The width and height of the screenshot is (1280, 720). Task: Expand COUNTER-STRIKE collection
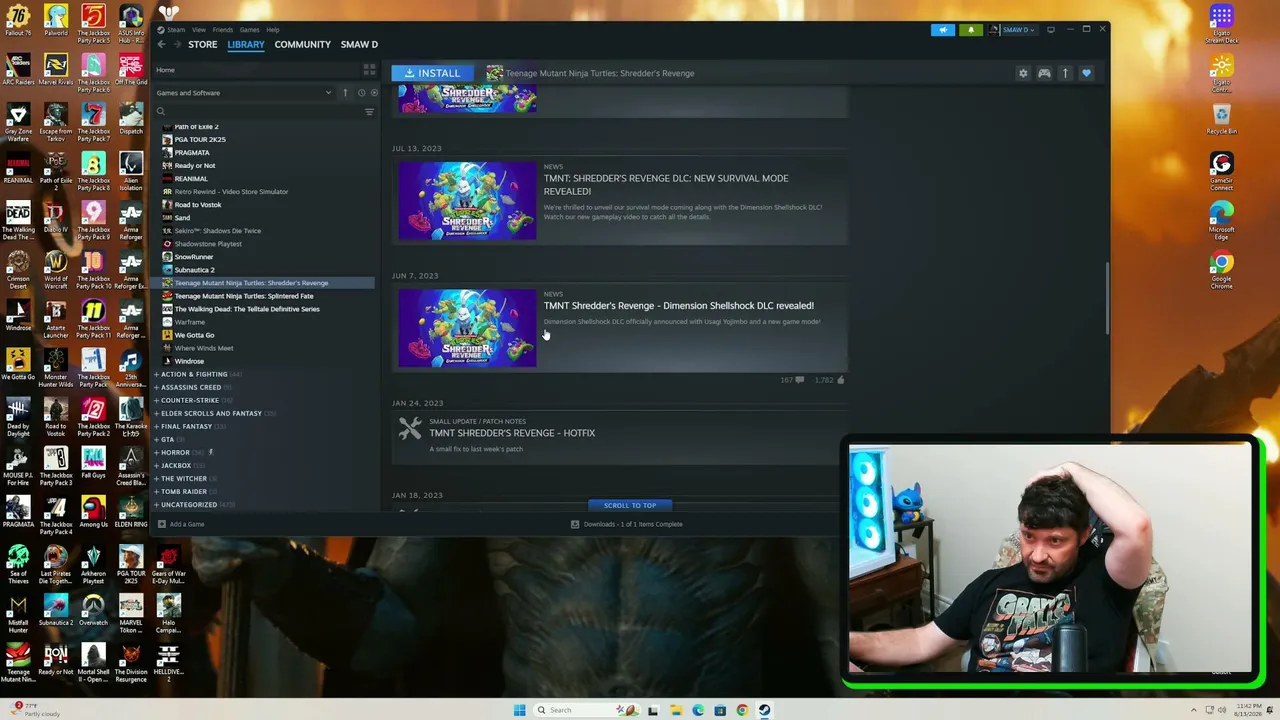190,400
